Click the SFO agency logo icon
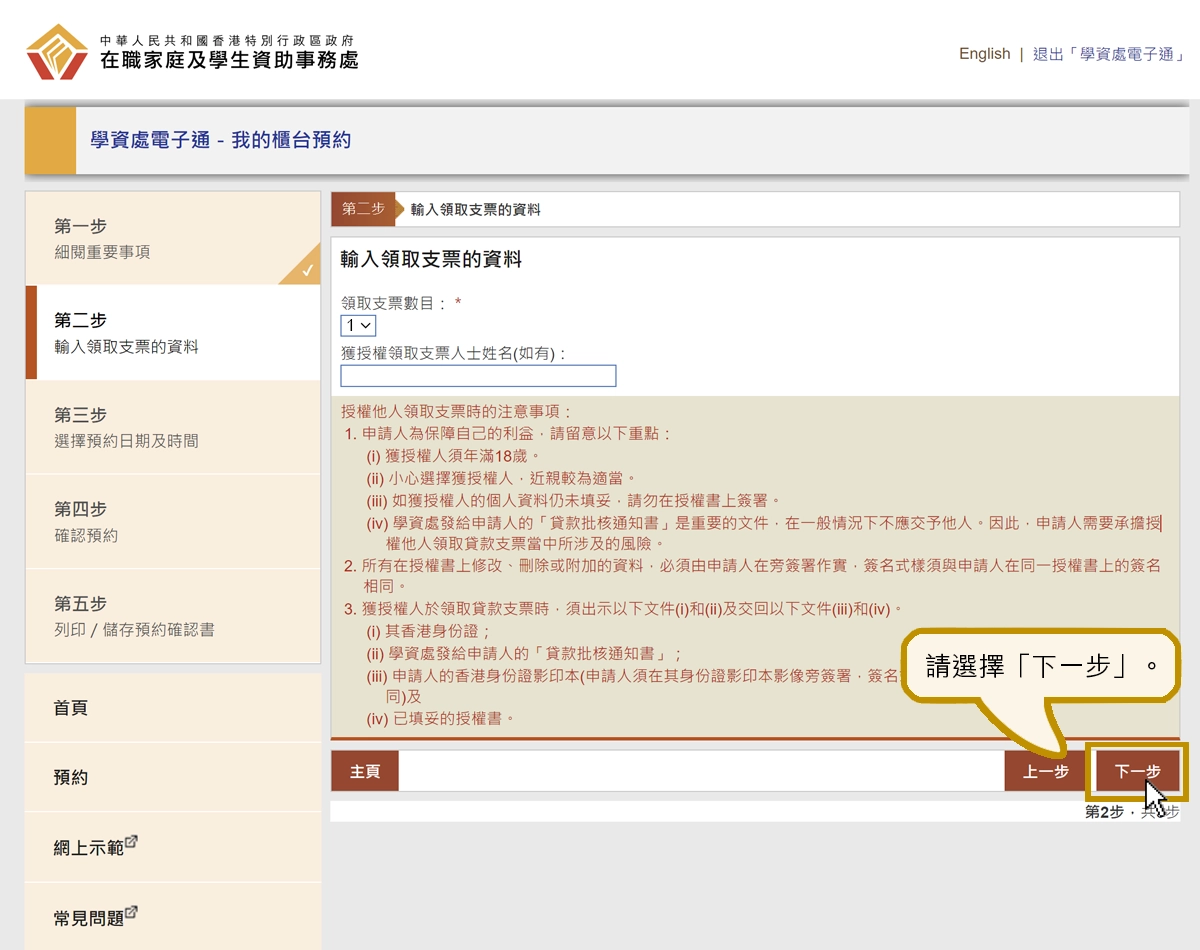This screenshot has height=950, width=1200. coord(57,52)
